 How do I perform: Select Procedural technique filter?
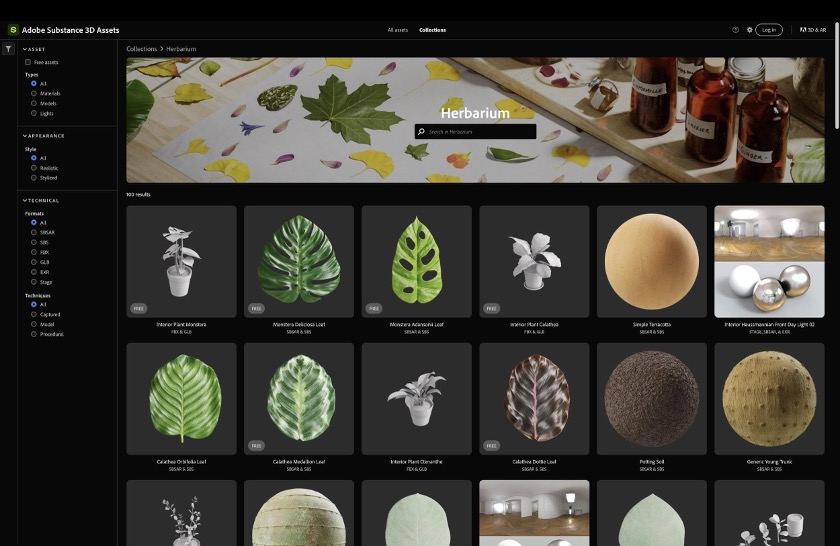pyautogui.click(x=34, y=334)
